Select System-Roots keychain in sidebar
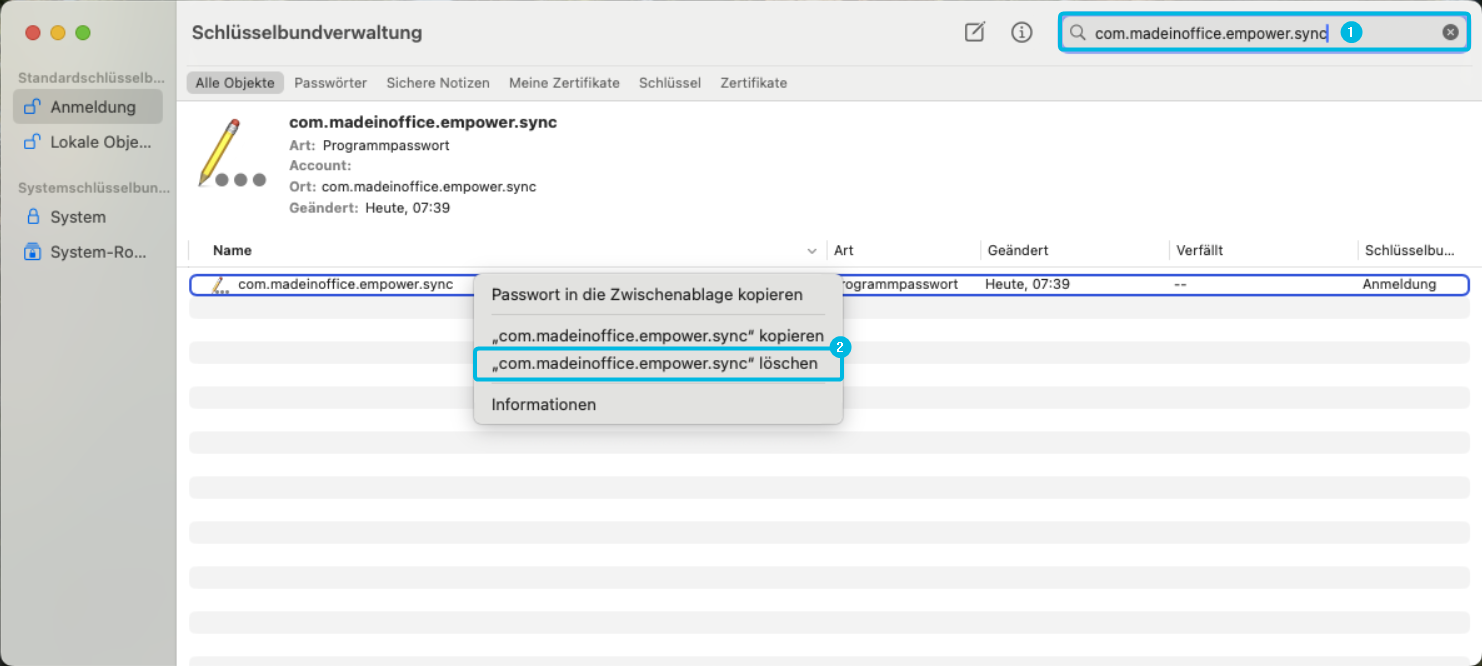Screen dimensions: 1482x666 point(88,252)
